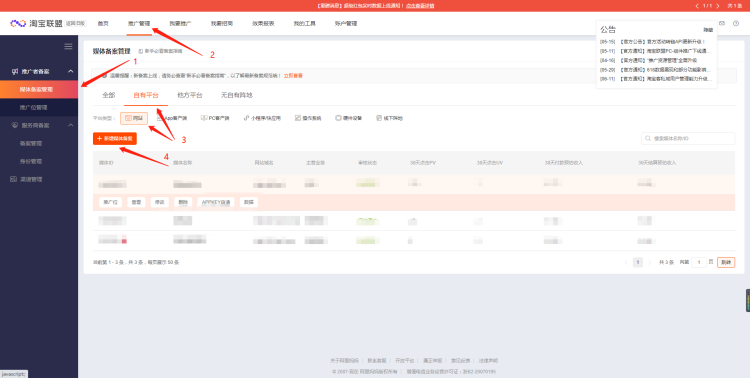Open 账户管理 in top navigation

tap(346, 23)
